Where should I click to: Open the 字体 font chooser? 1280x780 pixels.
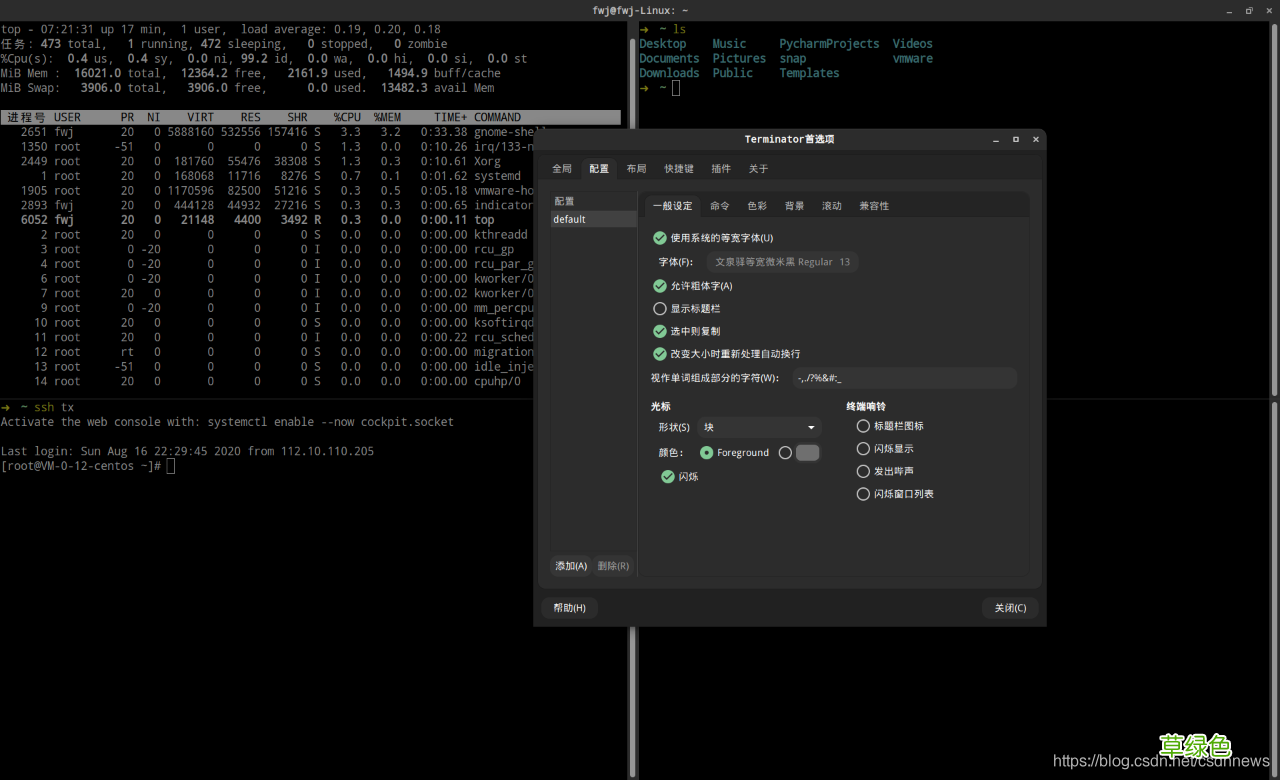pos(782,262)
